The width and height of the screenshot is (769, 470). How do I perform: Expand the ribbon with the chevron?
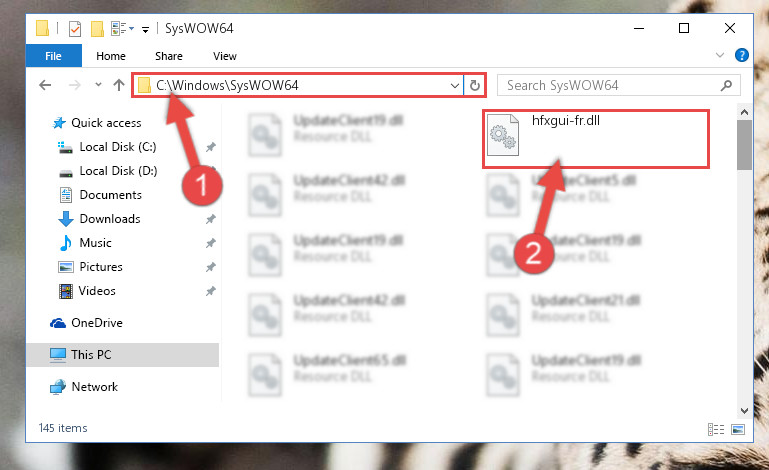point(719,55)
